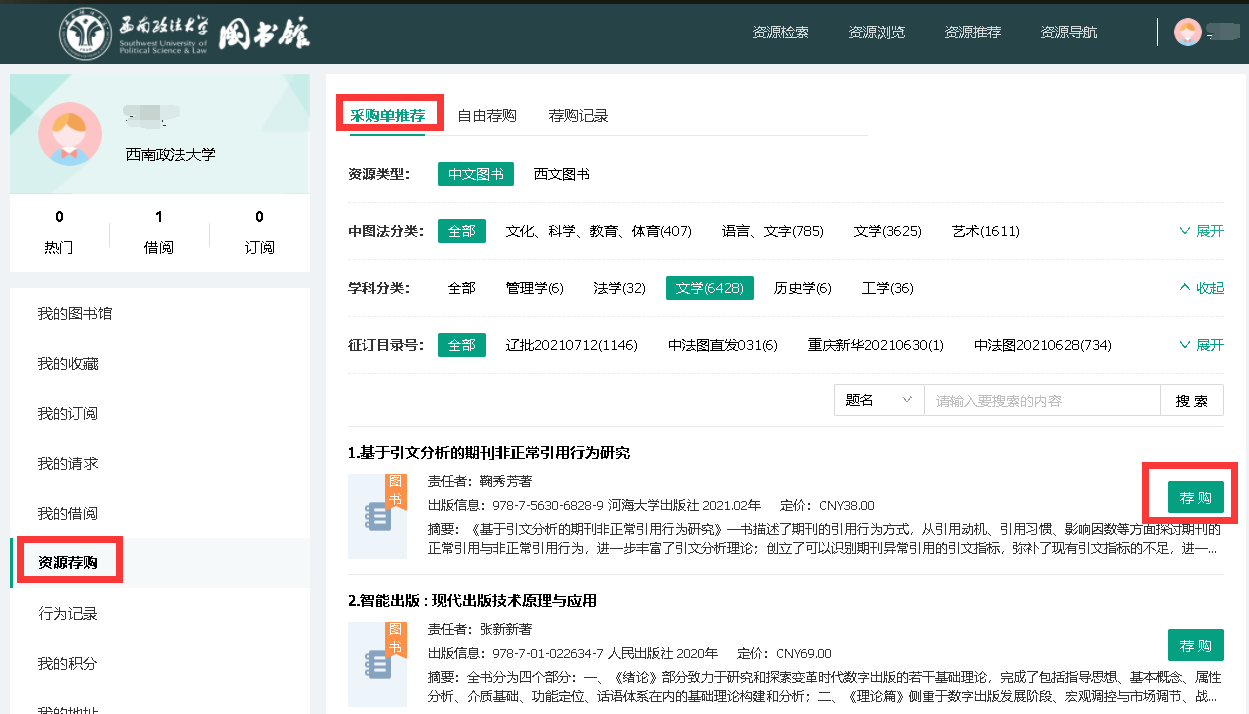Filter by 历史学(6) subject
The image size is (1249, 714).
coord(803,288)
